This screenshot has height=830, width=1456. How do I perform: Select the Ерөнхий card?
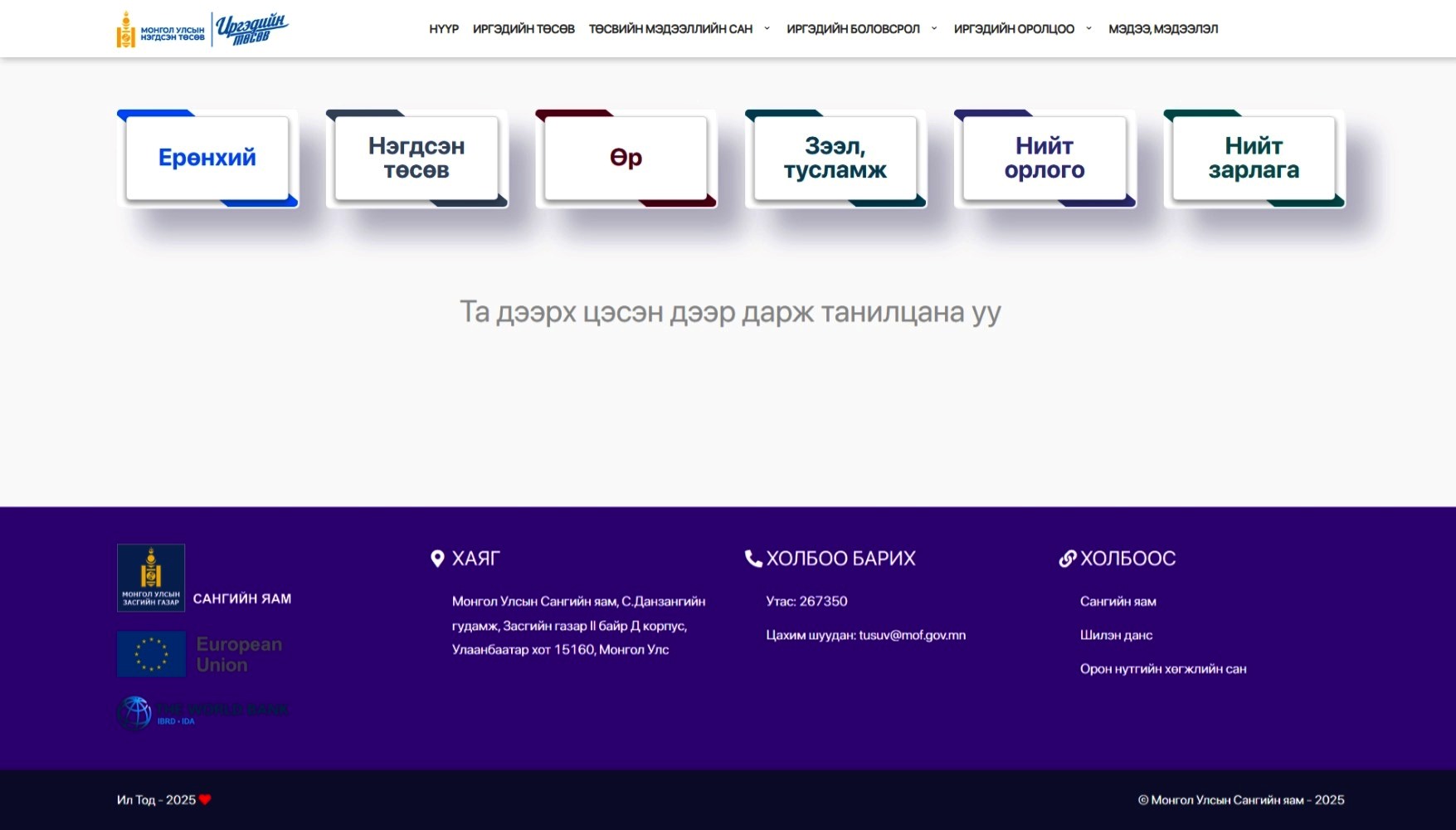coord(207,158)
